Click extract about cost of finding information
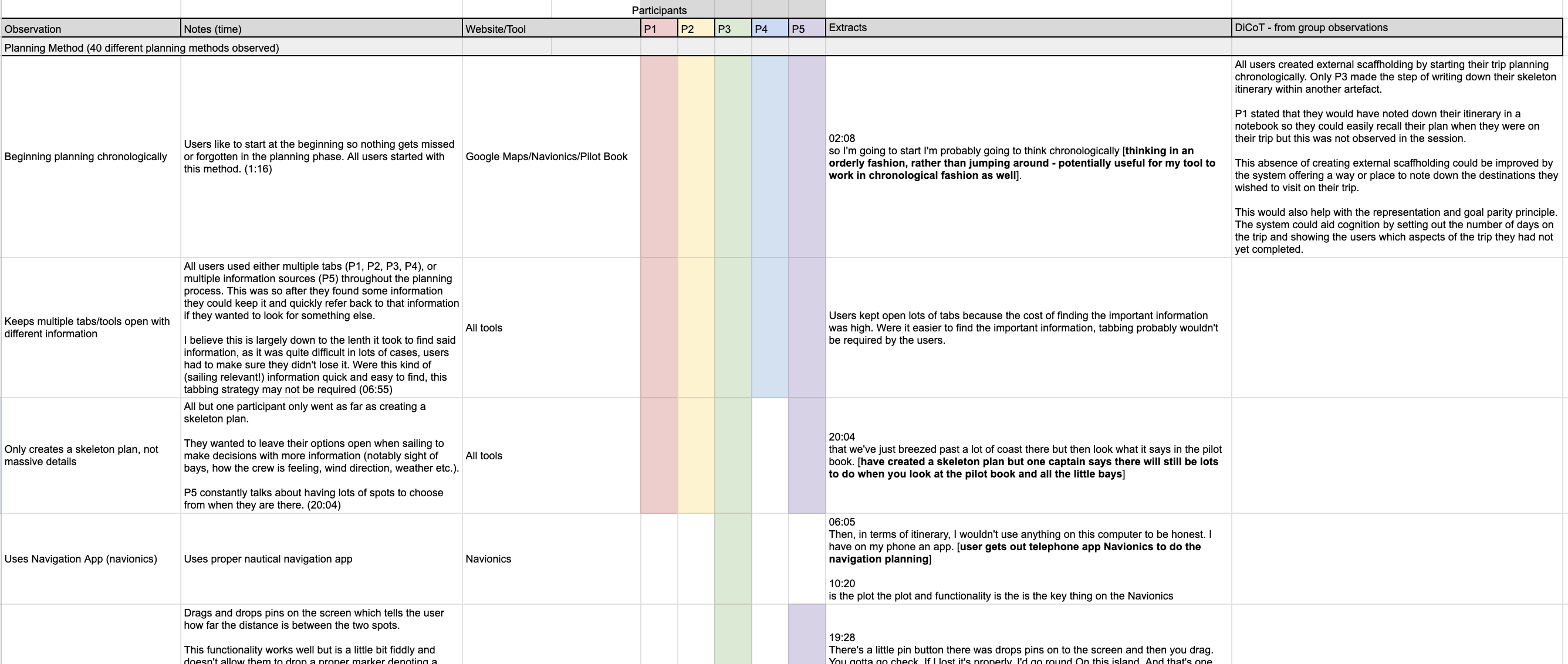 click(1029, 328)
